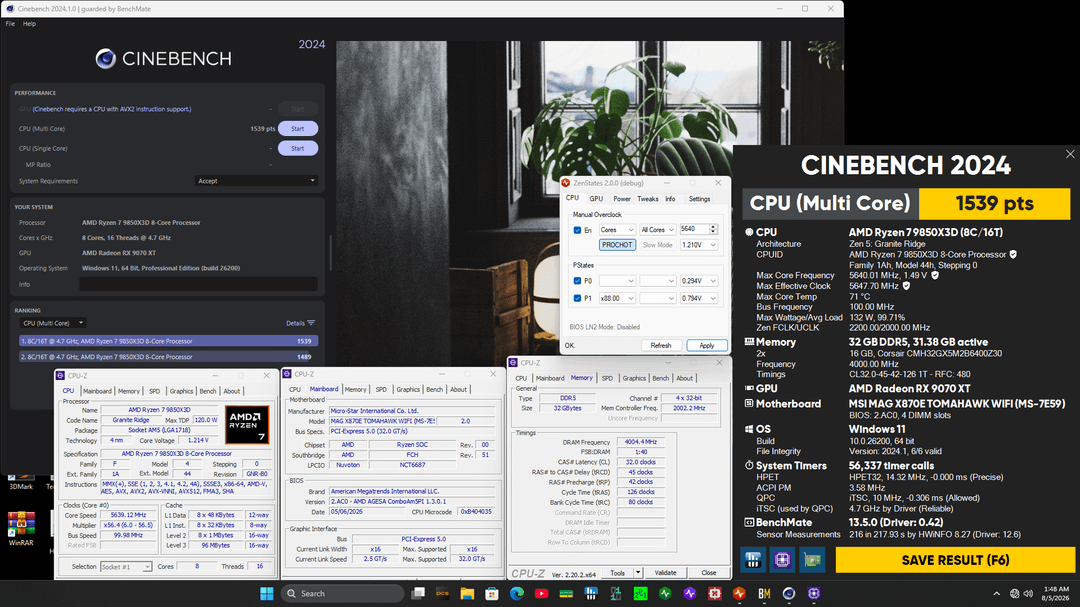Open the purple waveform taskbar icon
Viewport: 1080px width, 607px height.
pos(689,593)
